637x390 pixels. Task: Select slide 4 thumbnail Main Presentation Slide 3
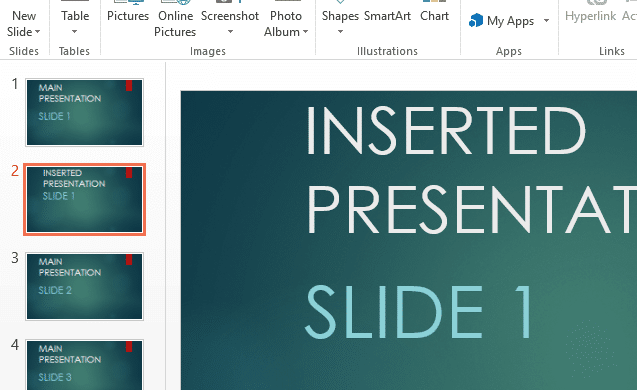pos(84,365)
